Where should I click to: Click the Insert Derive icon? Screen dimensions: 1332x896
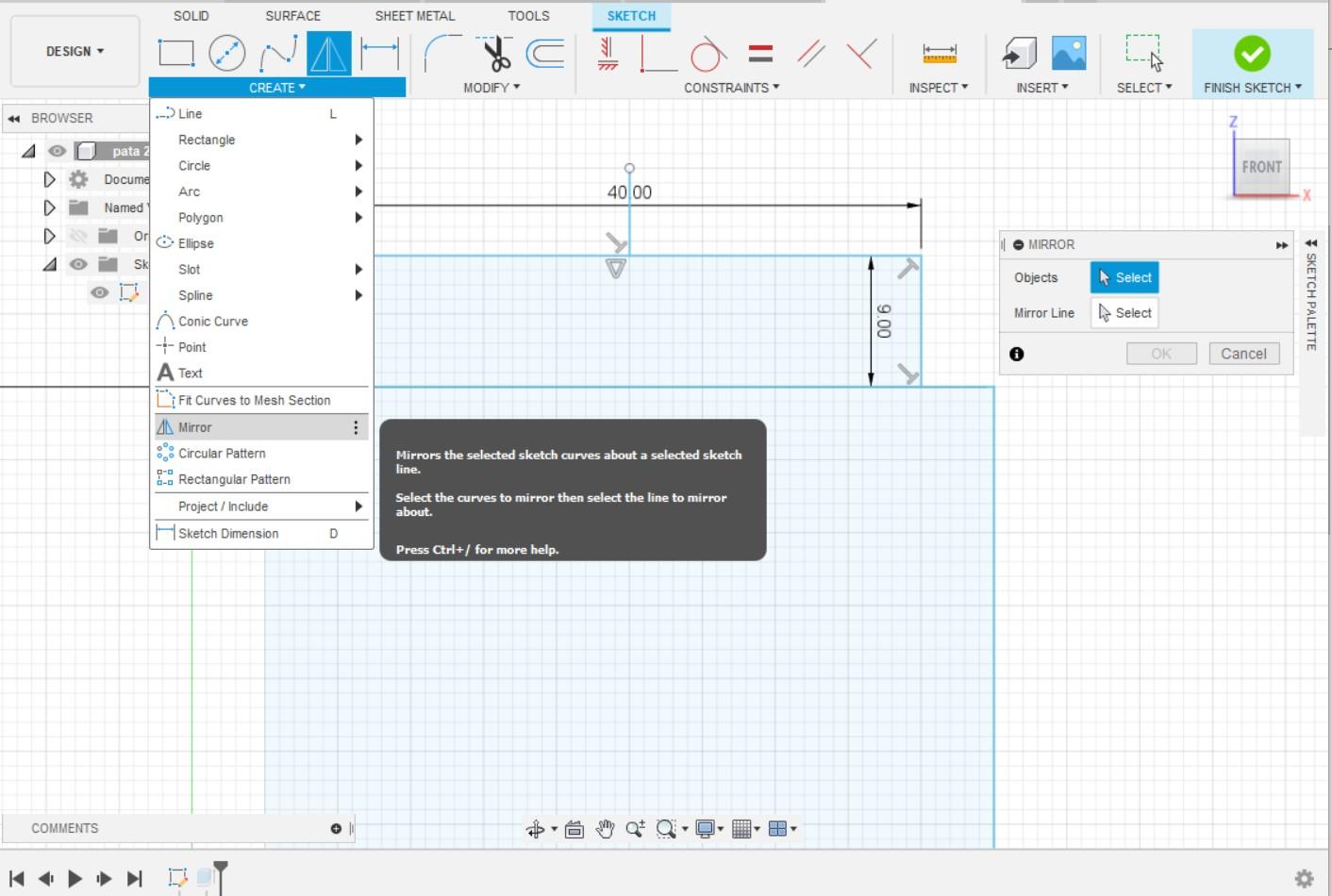pos(1019,54)
